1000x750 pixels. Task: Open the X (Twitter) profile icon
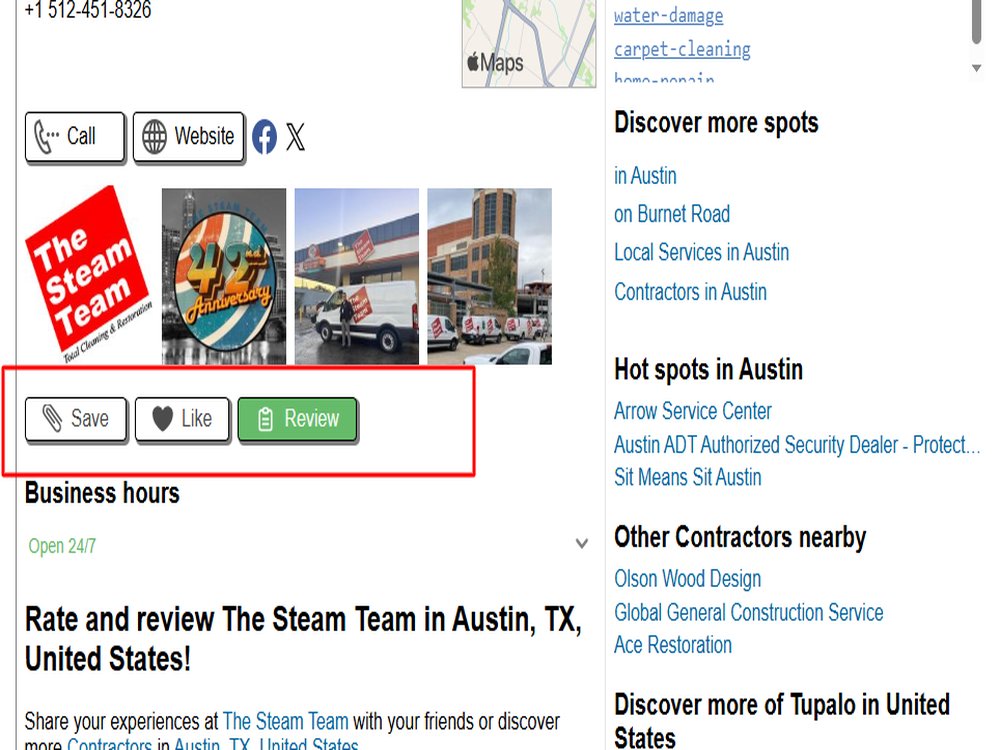pos(295,136)
